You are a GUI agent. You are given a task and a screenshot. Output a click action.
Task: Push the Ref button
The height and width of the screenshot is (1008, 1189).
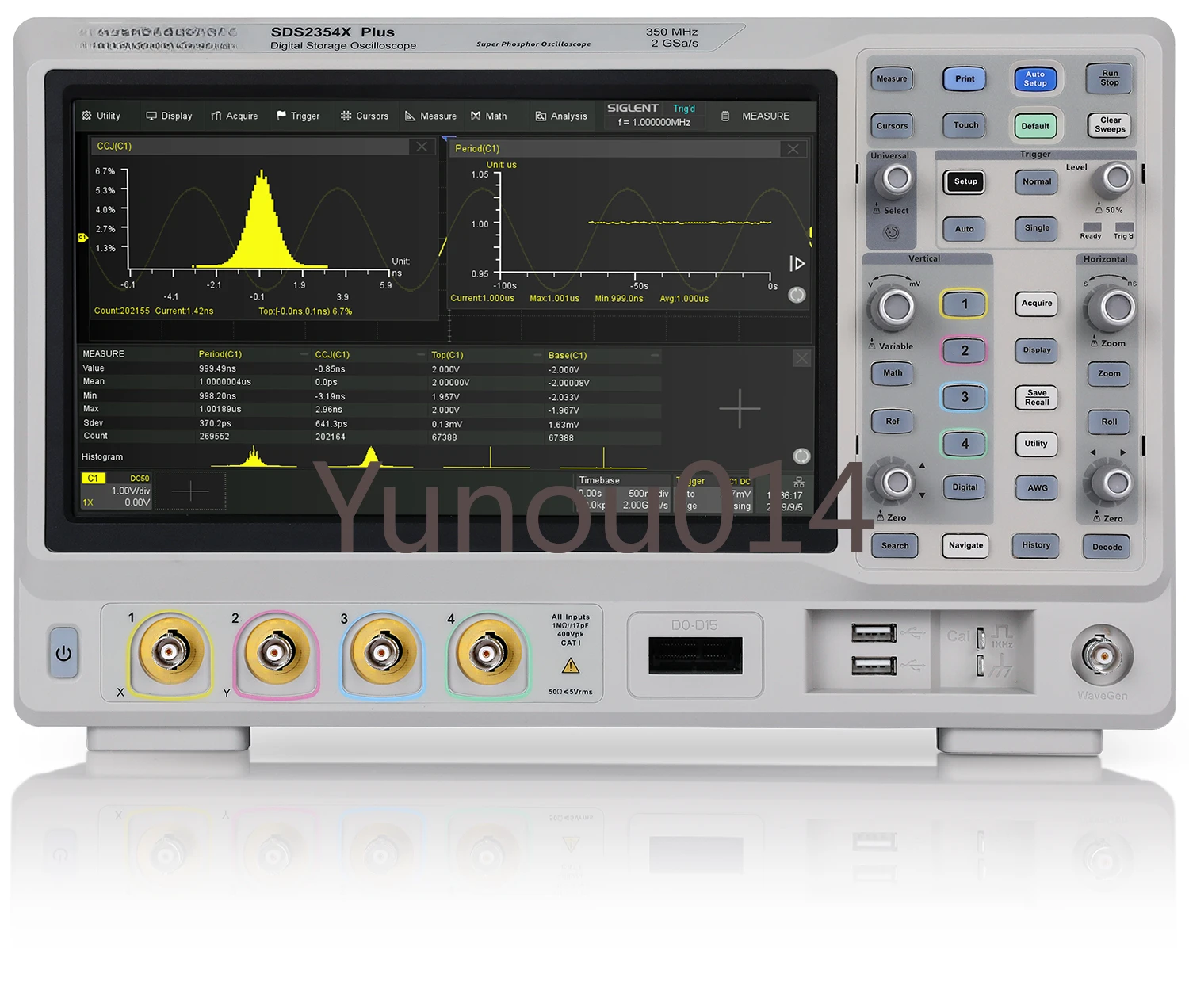[x=893, y=422]
